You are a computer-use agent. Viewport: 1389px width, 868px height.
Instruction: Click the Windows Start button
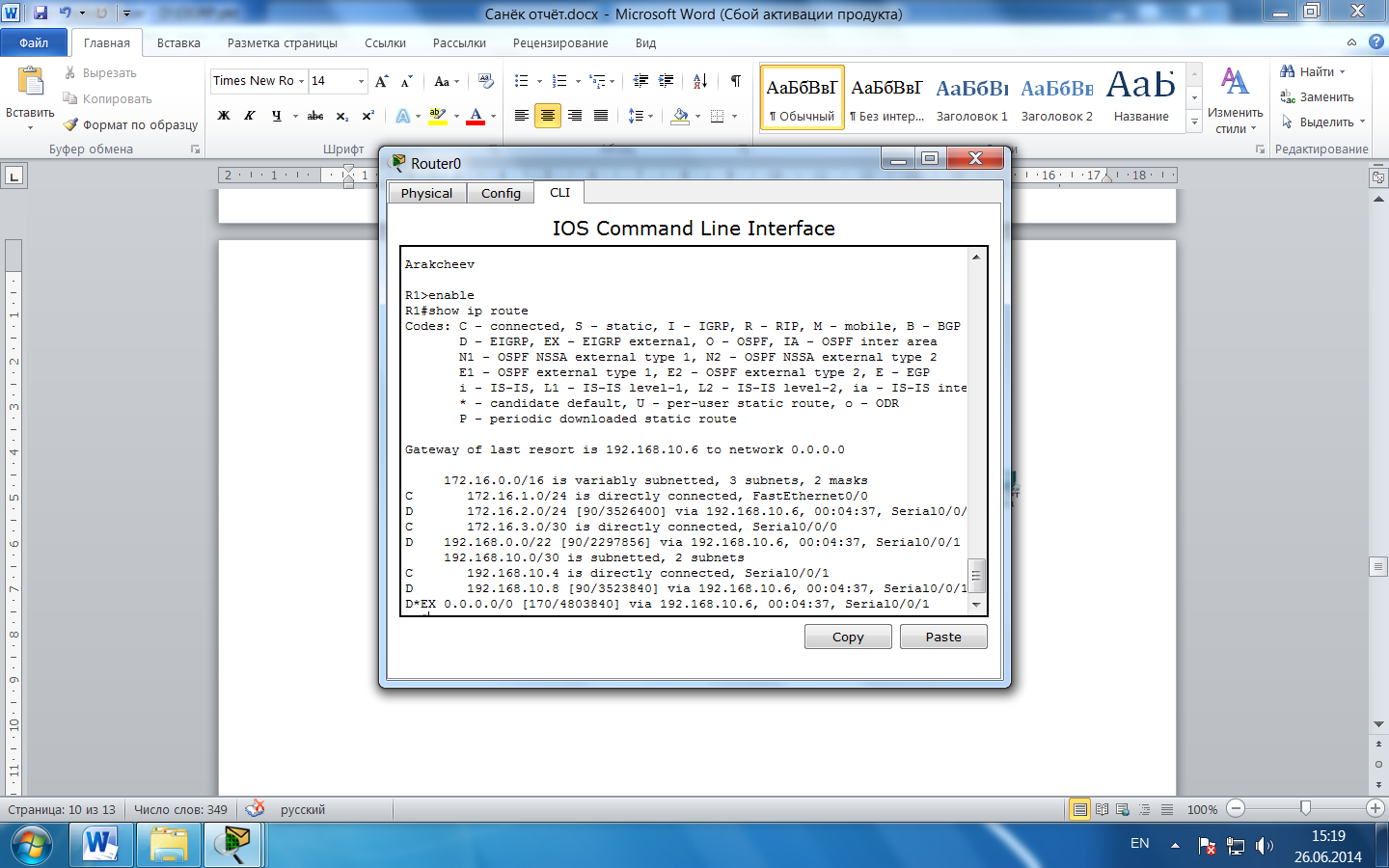(x=32, y=845)
